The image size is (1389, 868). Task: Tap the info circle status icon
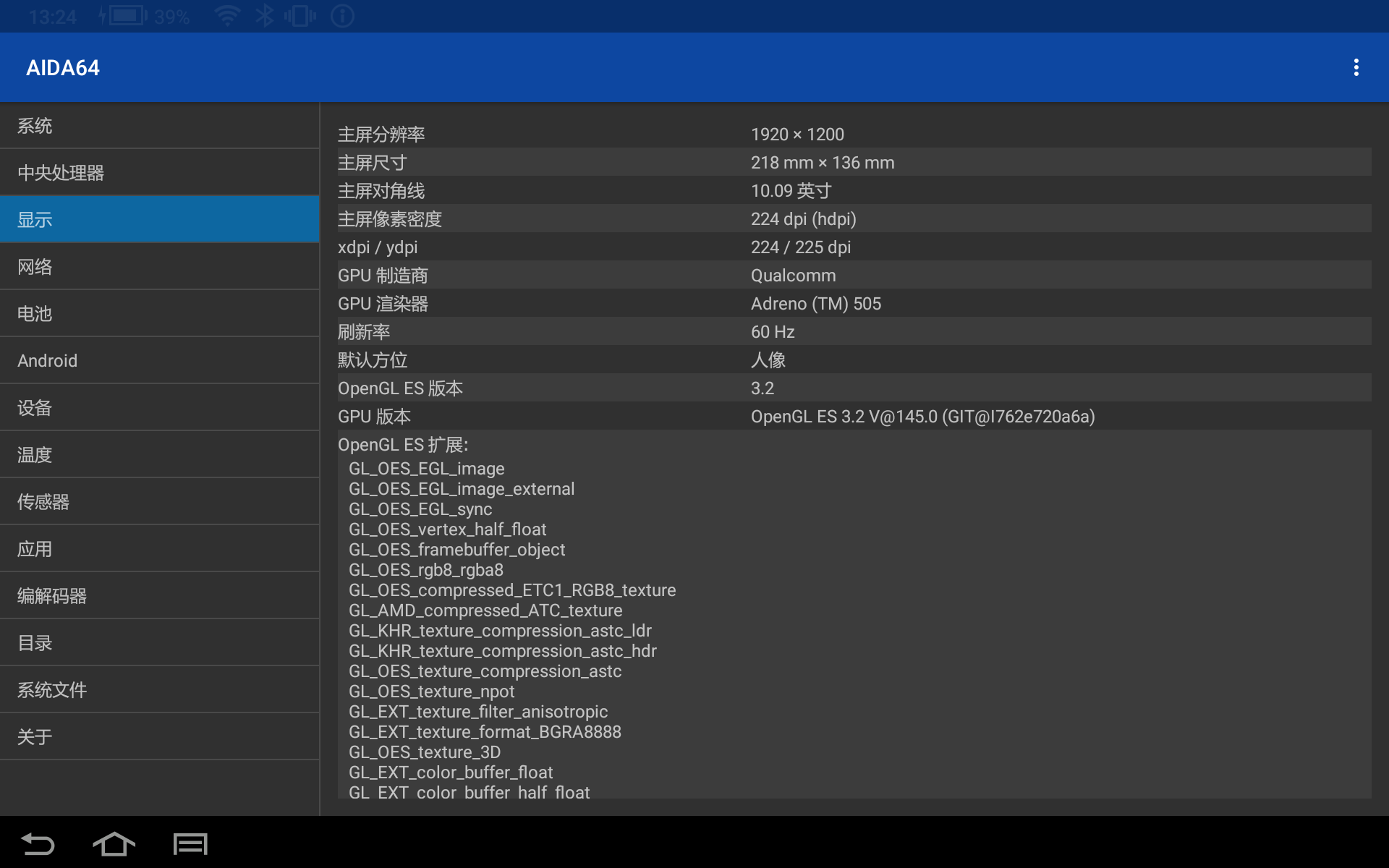coord(342,16)
